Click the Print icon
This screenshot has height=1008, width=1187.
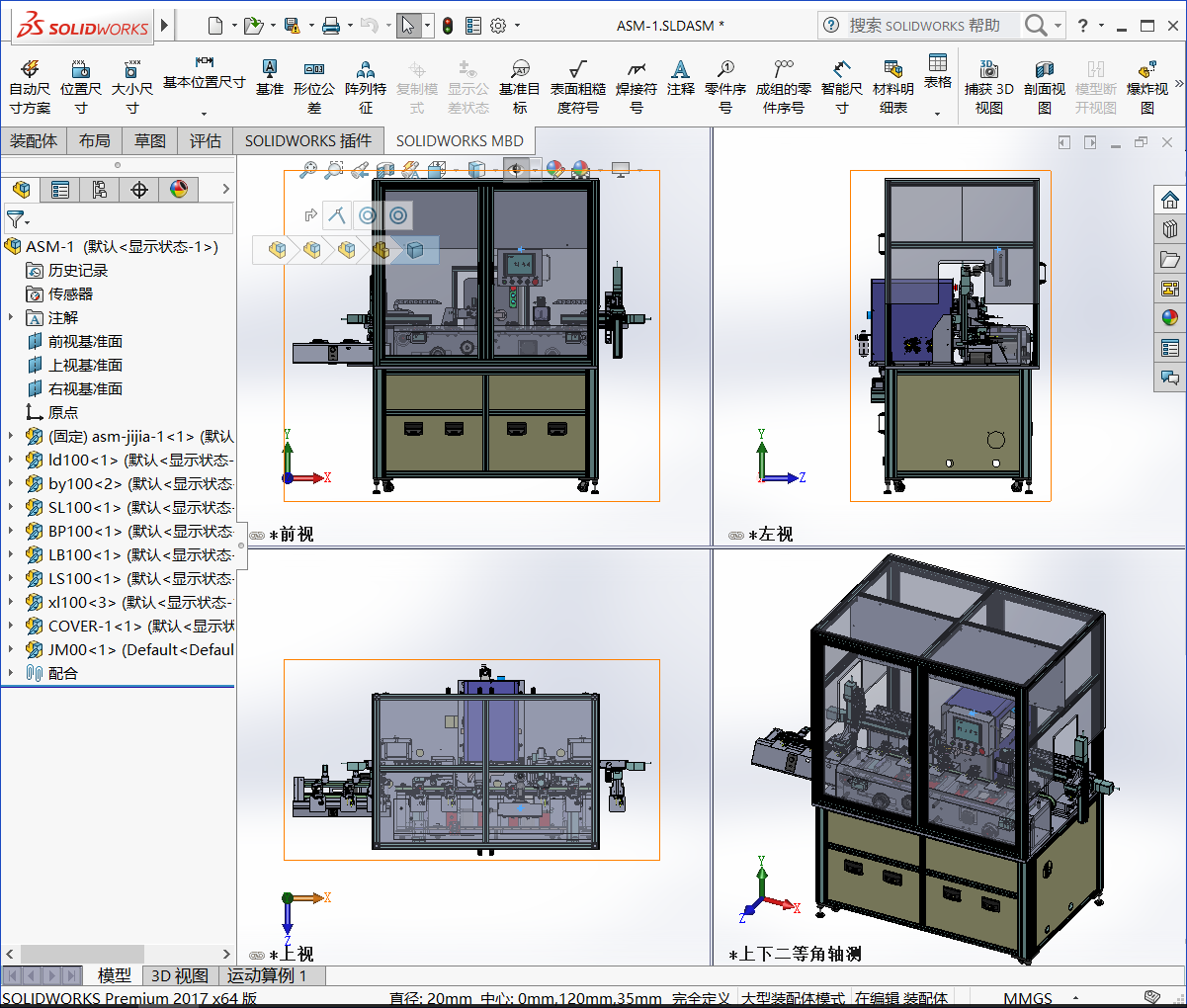330,26
